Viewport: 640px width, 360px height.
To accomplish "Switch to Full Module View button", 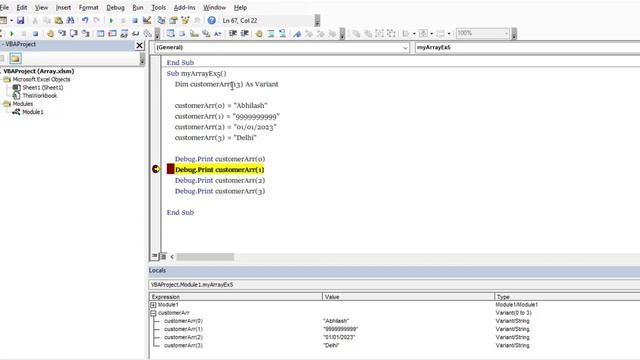I will 163,256.
